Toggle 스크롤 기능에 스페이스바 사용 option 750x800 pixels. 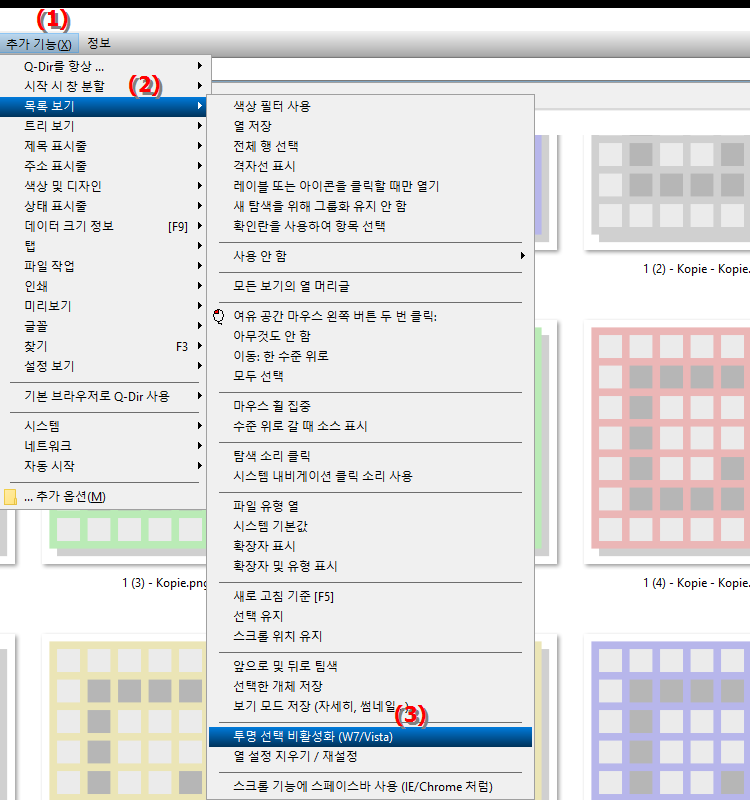pyautogui.click(x=370, y=786)
